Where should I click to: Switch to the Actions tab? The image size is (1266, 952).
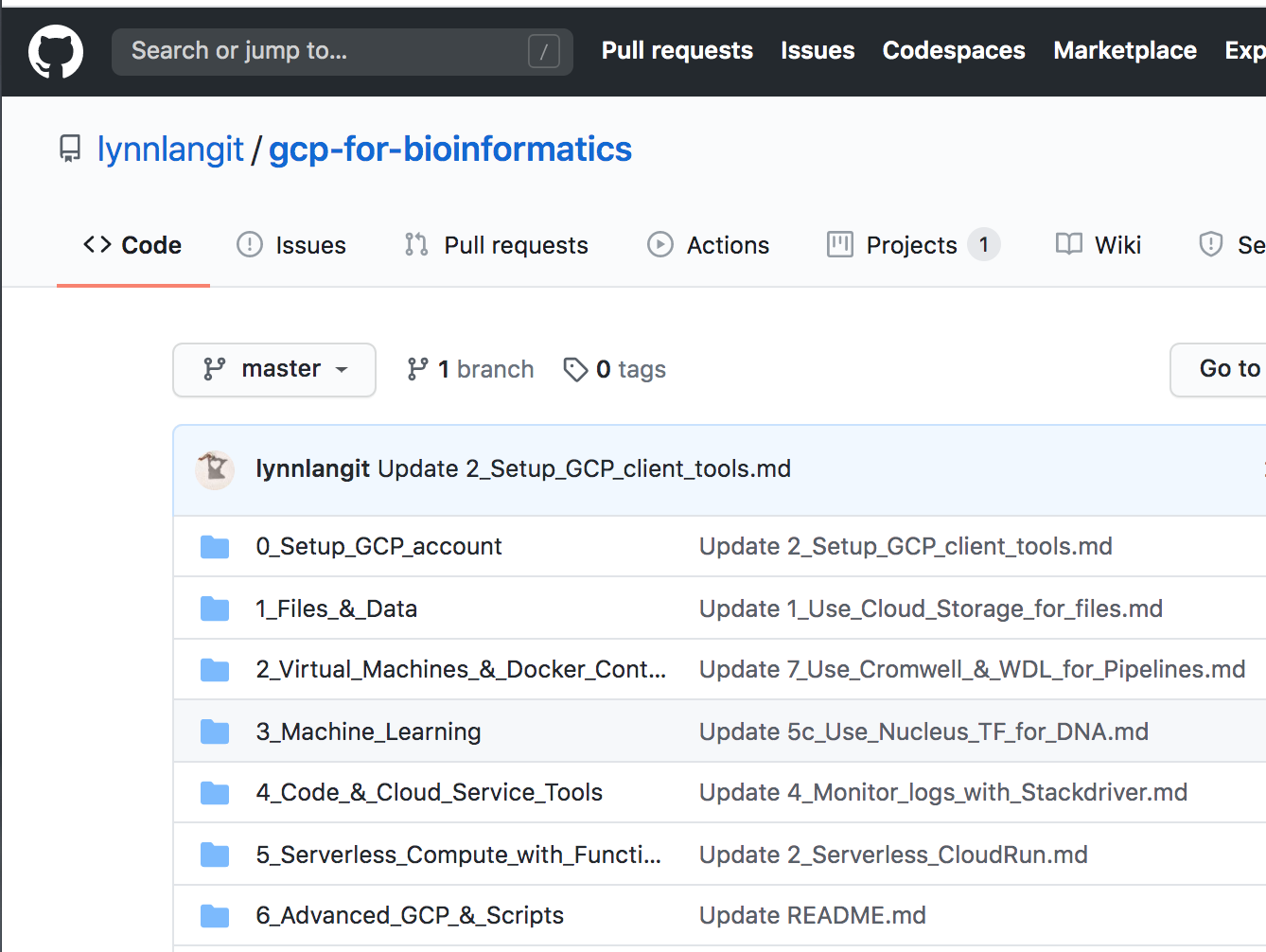[709, 245]
